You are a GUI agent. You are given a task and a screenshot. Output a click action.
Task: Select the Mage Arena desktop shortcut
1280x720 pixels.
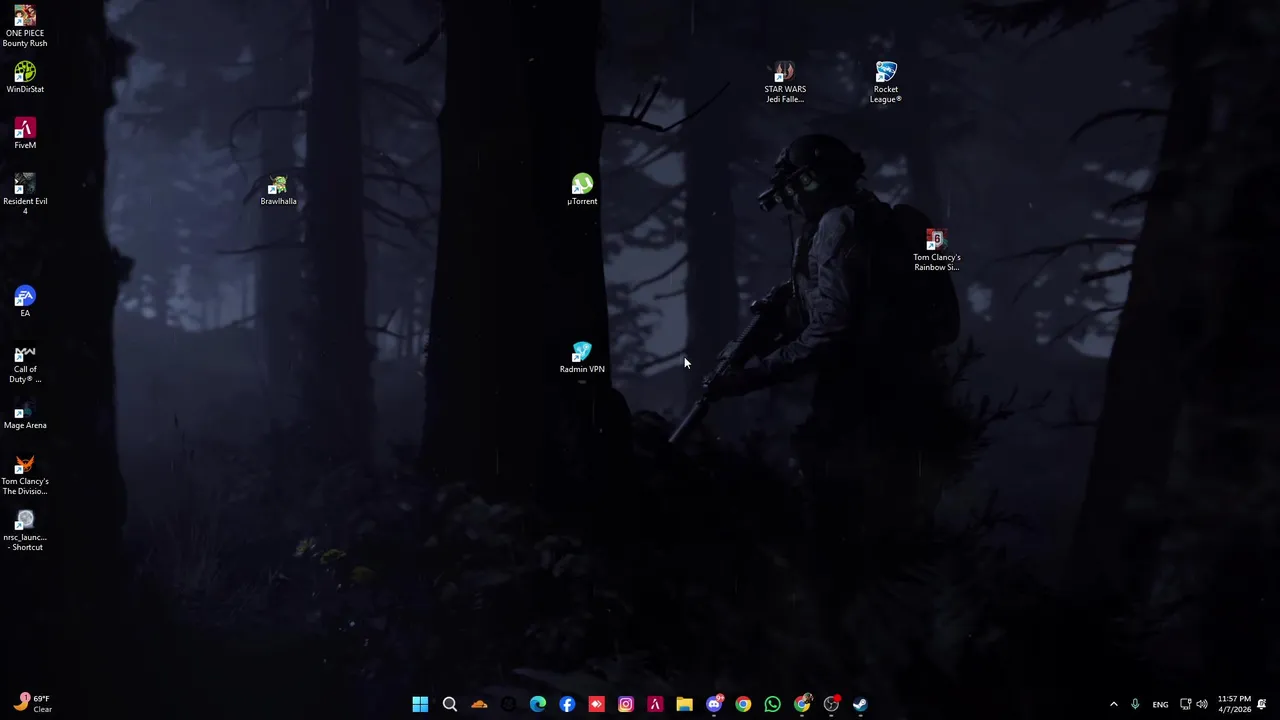(25, 414)
